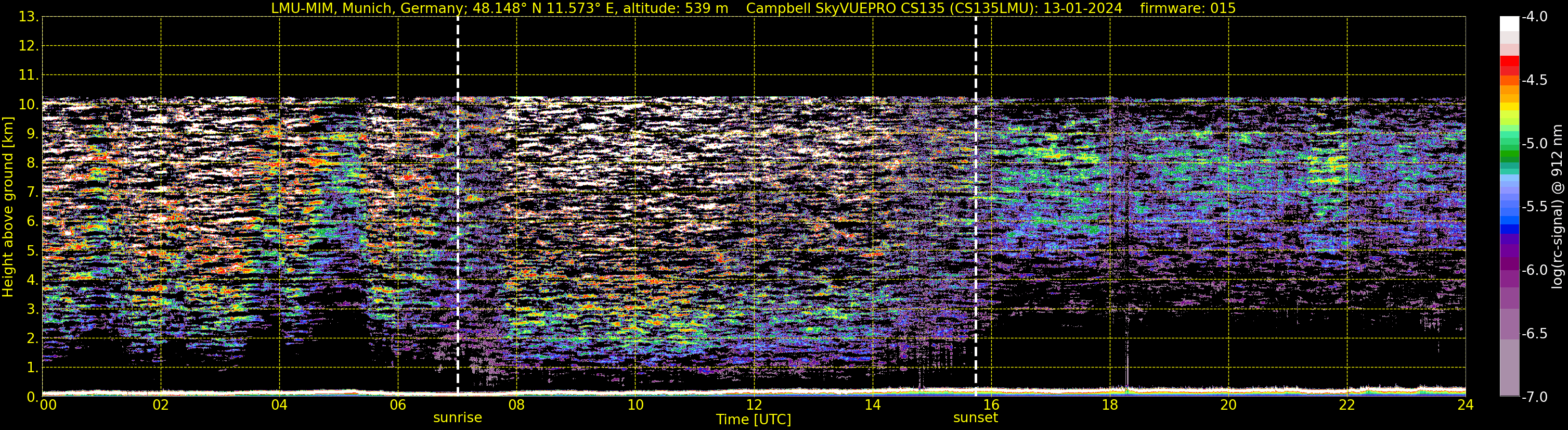Click the '-6.5' colorbar tick label
1568x430 pixels.
pyautogui.click(x=1534, y=334)
